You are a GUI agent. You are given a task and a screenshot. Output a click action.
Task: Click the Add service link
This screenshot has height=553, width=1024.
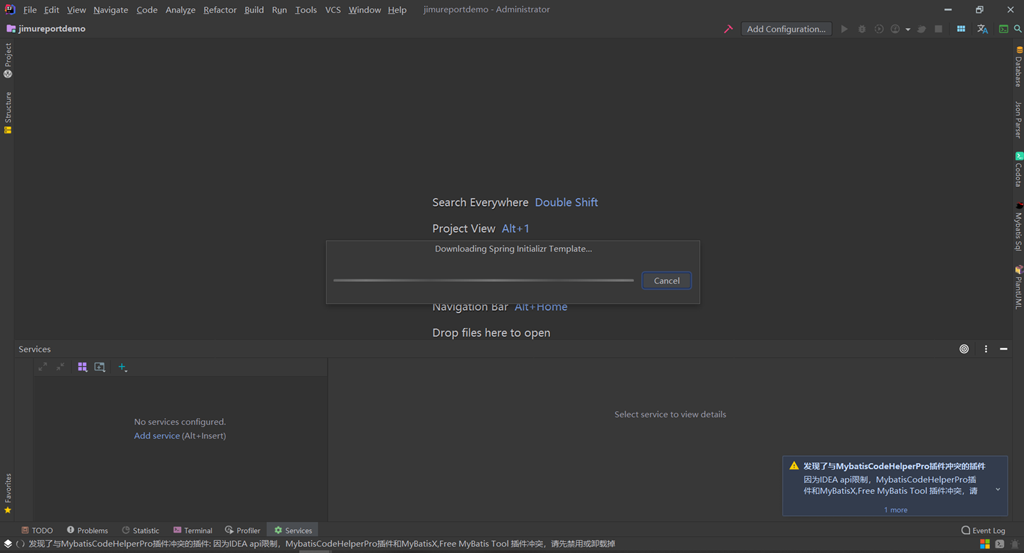(157, 435)
